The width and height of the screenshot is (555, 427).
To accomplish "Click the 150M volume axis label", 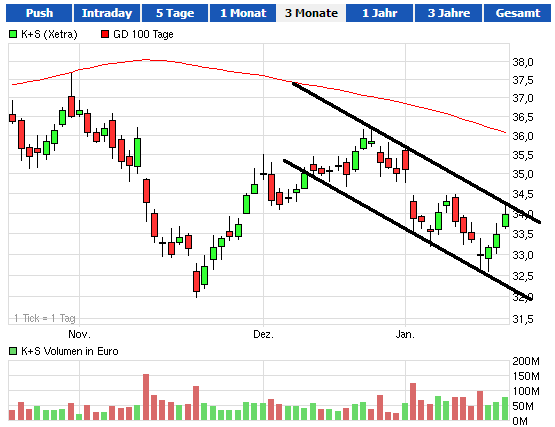I will 526,376.
